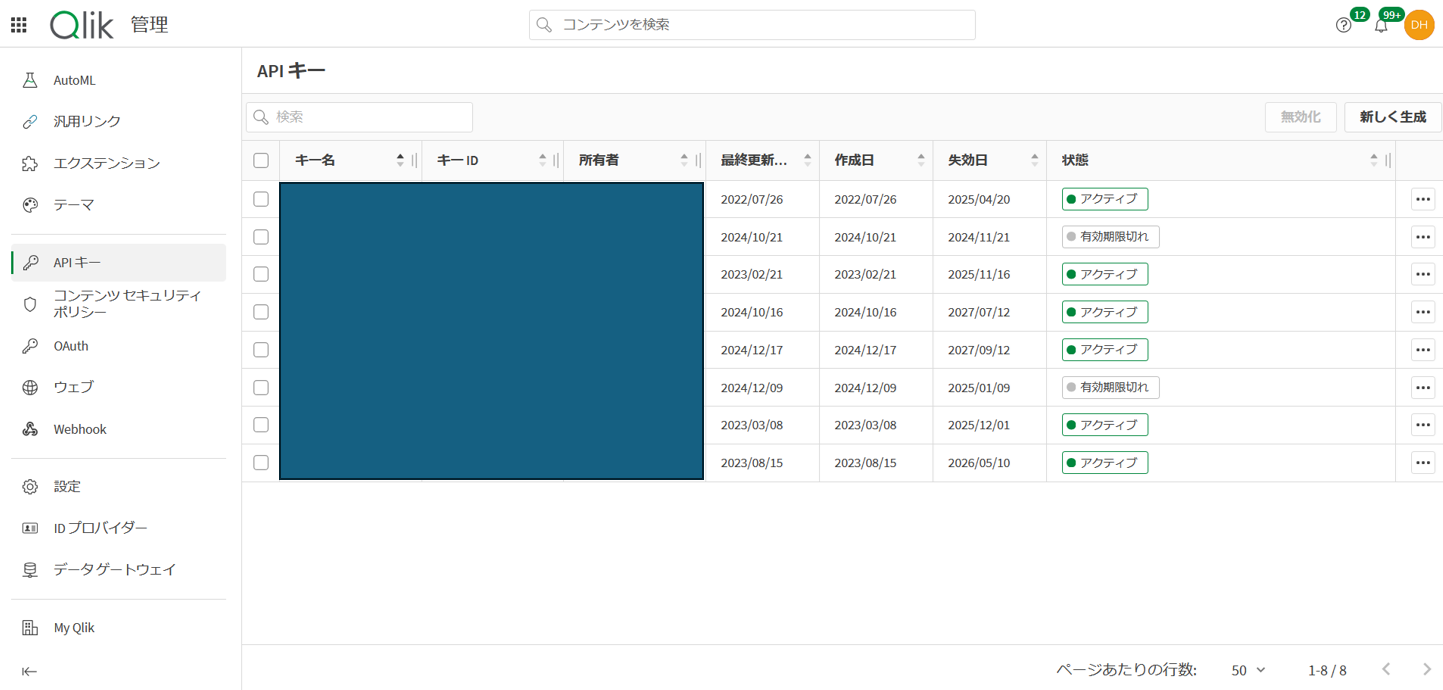1443x690 pixels.
Task: Toggle the select-all header checkbox
Action: [261, 160]
